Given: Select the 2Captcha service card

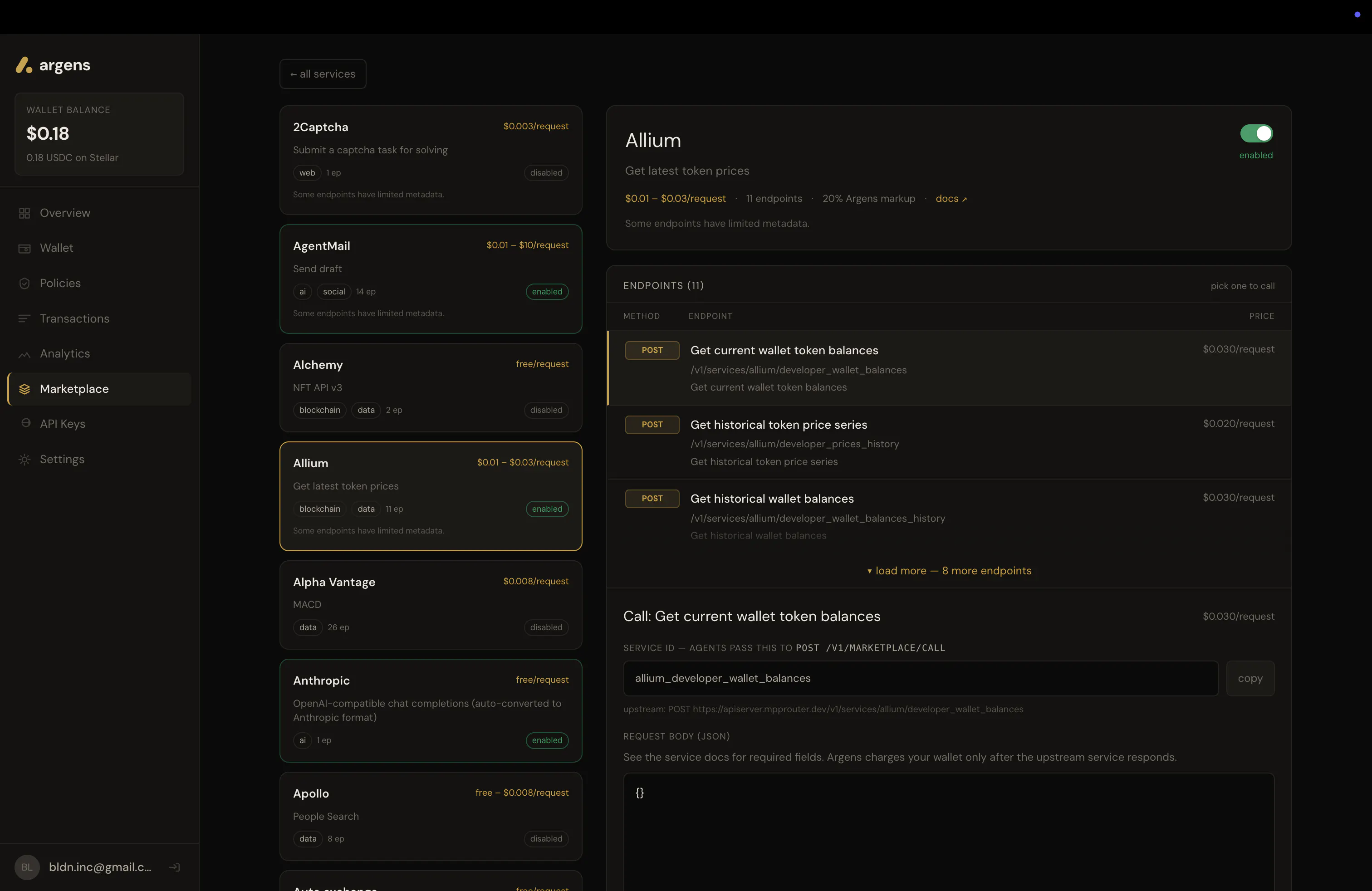Looking at the screenshot, I should pyautogui.click(x=431, y=160).
